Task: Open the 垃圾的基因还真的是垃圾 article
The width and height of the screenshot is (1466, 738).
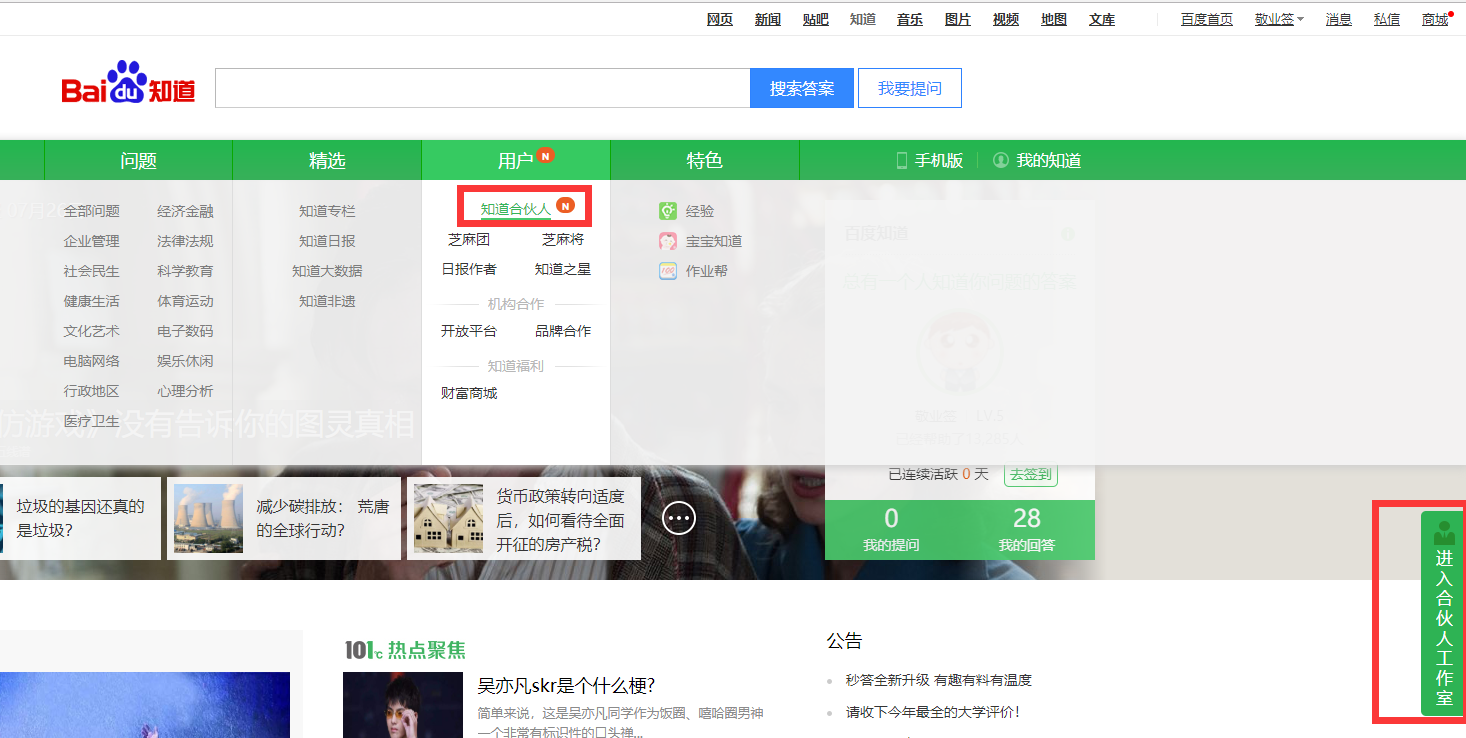Action: coord(80,518)
